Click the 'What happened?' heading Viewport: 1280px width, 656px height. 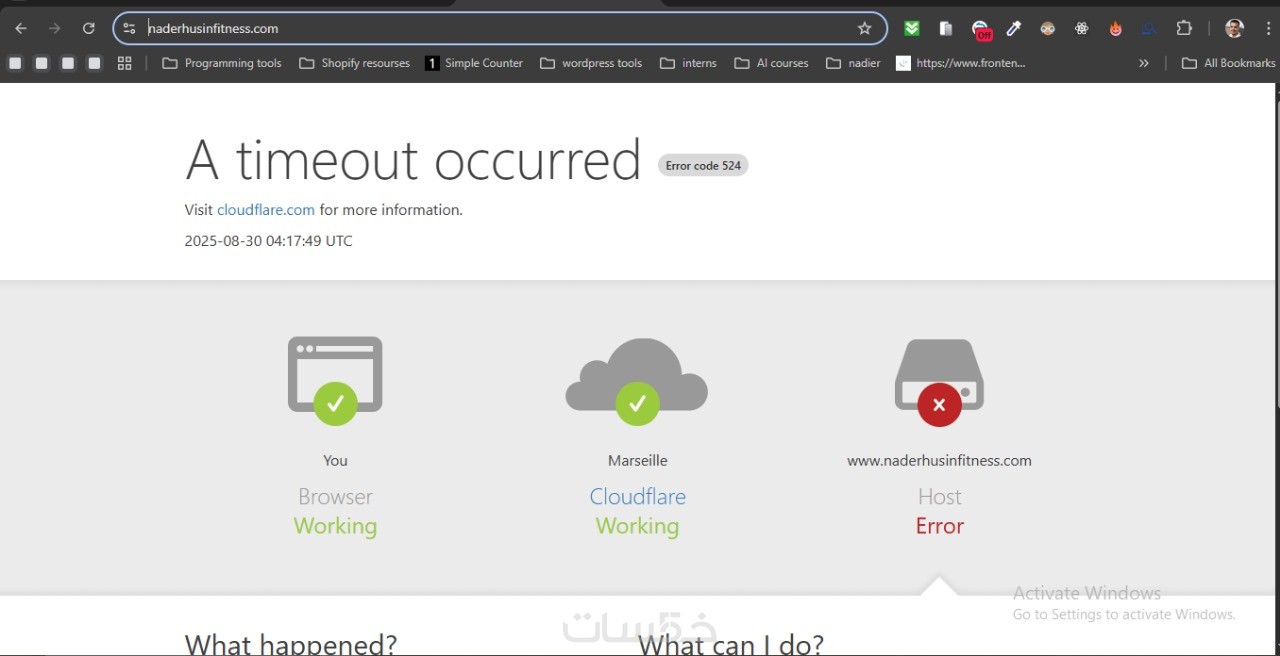point(291,643)
